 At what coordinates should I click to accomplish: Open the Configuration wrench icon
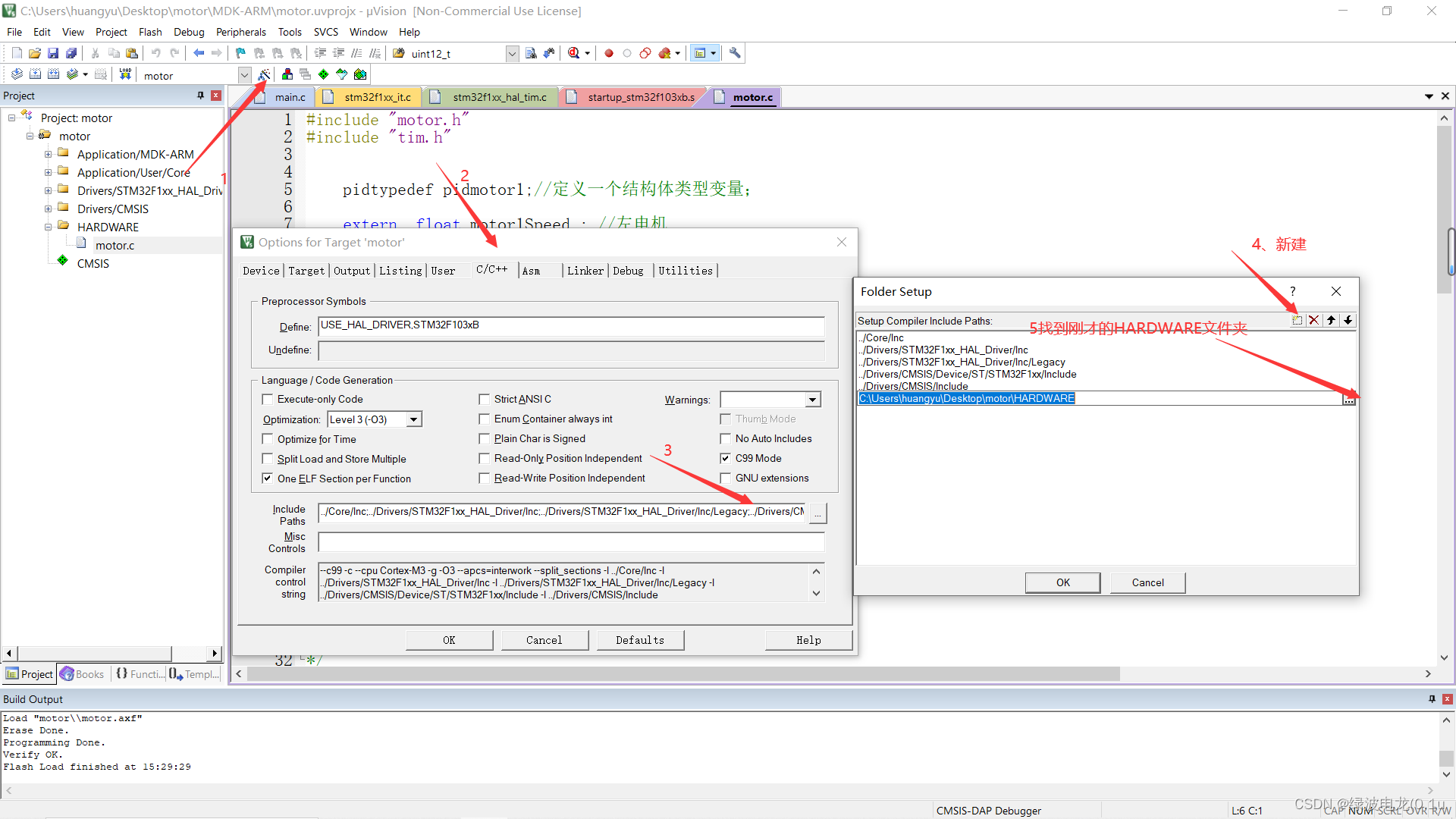point(734,53)
